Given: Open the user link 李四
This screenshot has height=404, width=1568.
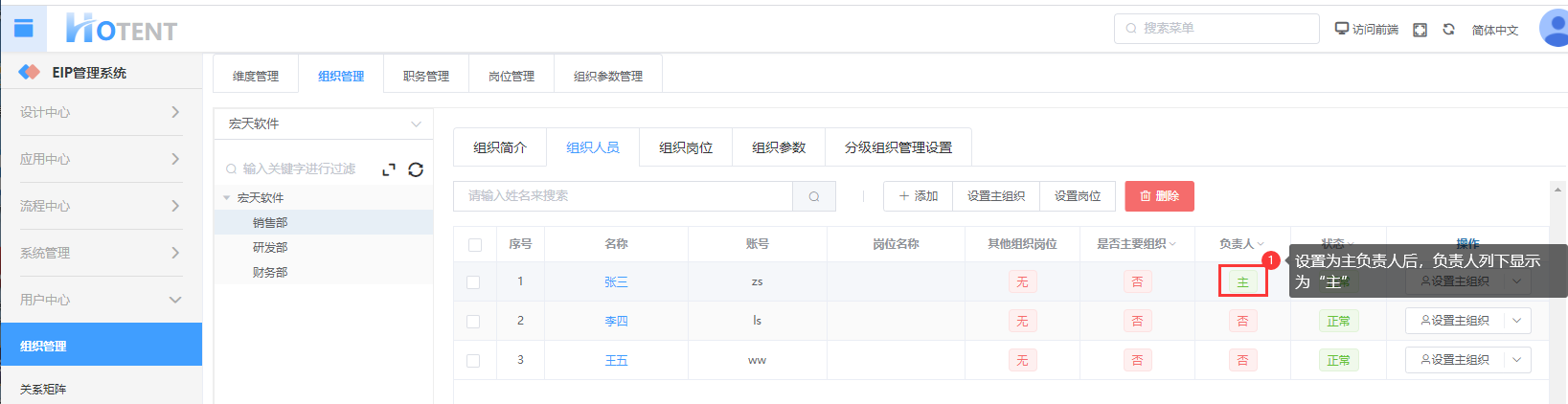Looking at the screenshot, I should point(616,322).
